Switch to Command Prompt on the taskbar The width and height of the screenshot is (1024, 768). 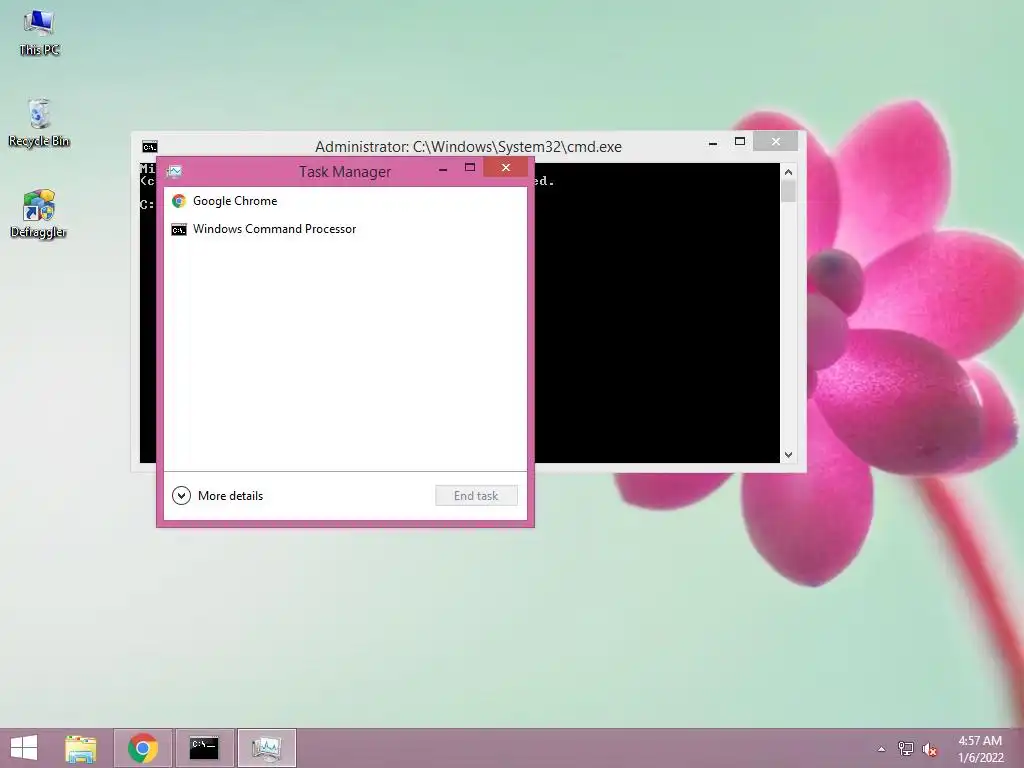(204, 748)
